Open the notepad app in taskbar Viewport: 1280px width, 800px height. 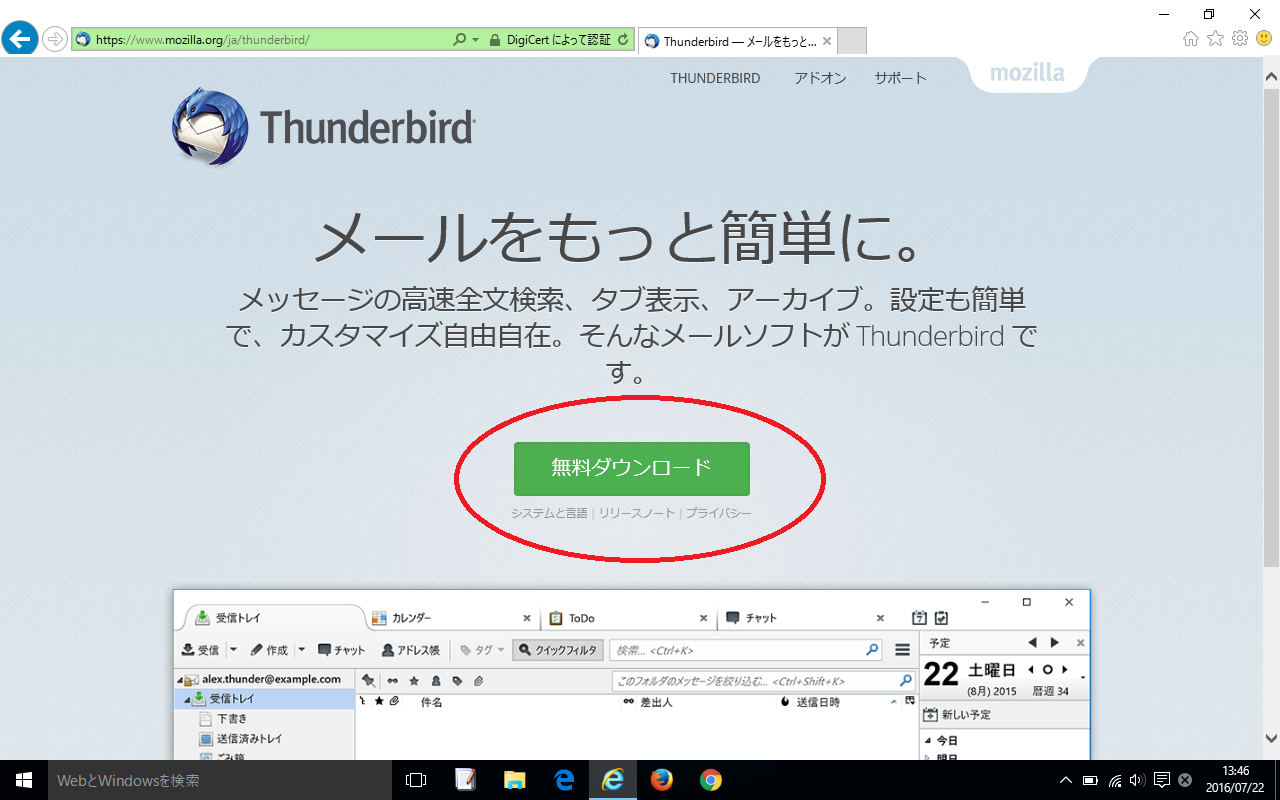(x=465, y=780)
